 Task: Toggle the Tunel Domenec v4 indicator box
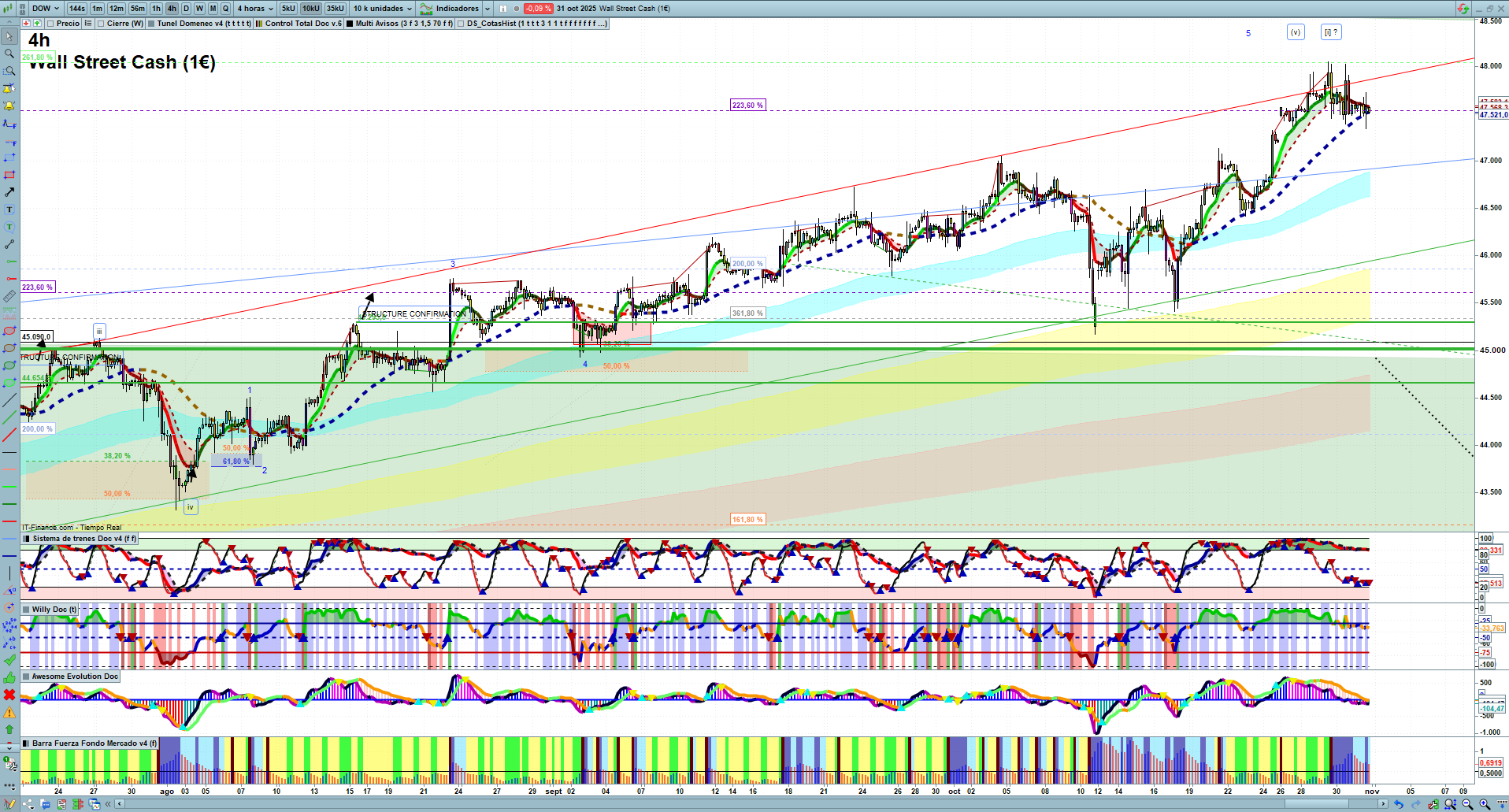151,24
